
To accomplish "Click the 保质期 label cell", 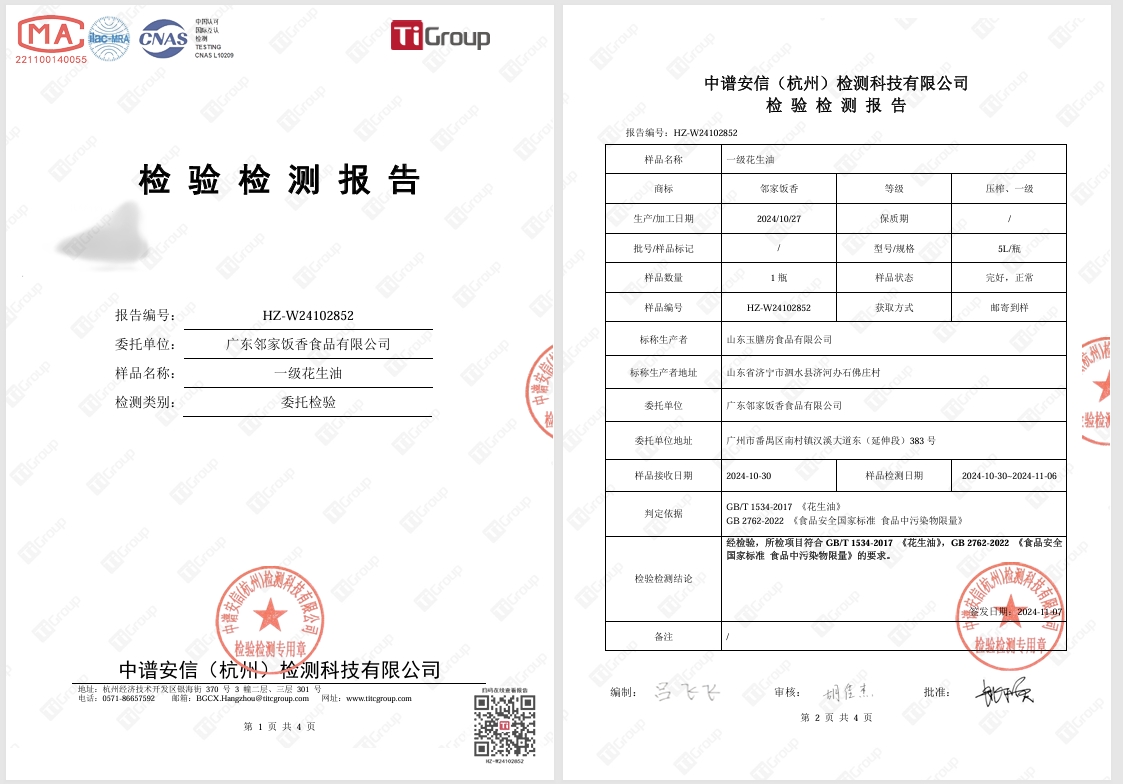I will [894, 219].
